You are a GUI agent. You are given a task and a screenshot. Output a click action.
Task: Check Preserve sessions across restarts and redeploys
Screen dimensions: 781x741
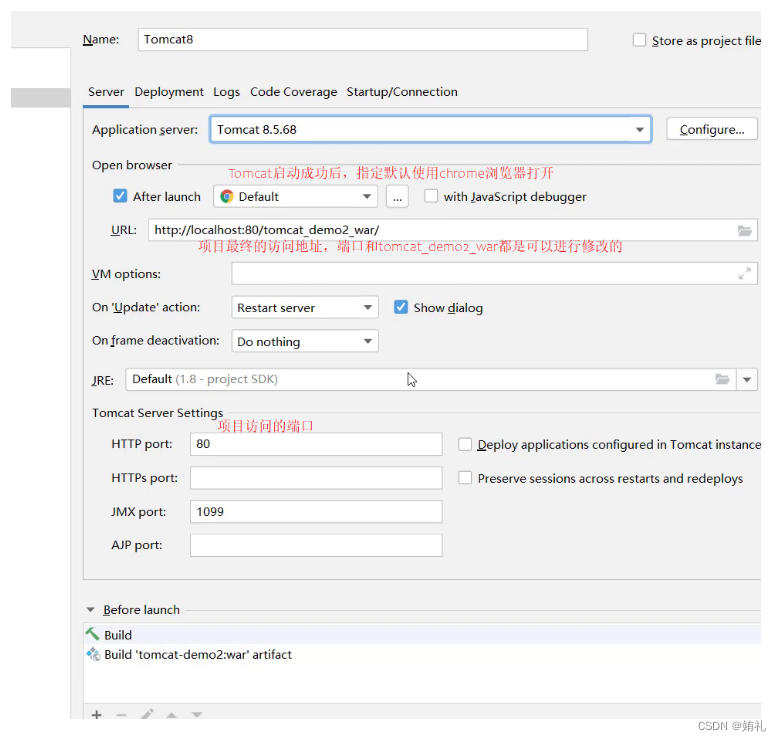[465, 478]
